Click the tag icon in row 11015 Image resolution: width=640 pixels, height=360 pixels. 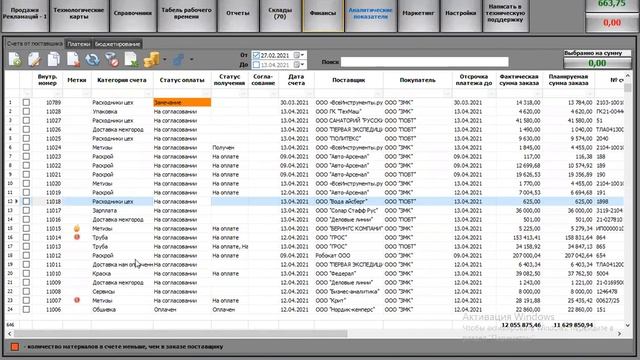coord(77,229)
